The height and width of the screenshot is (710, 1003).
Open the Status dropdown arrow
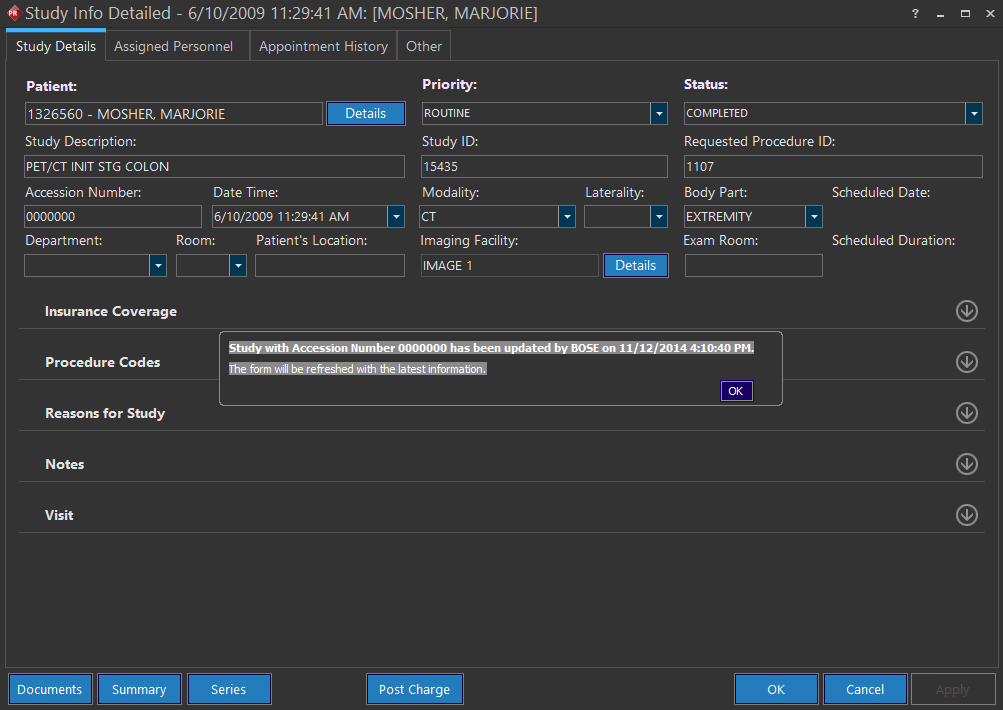pyautogui.click(x=973, y=114)
